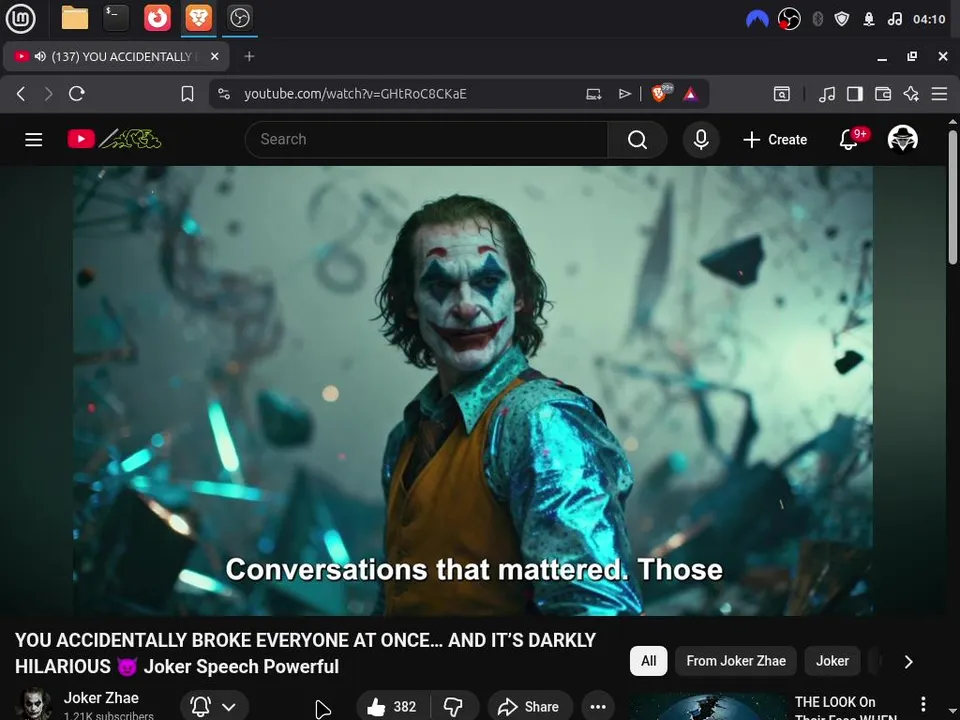
Task: Open options menu for THE LOOK On video
Action: 923,704
